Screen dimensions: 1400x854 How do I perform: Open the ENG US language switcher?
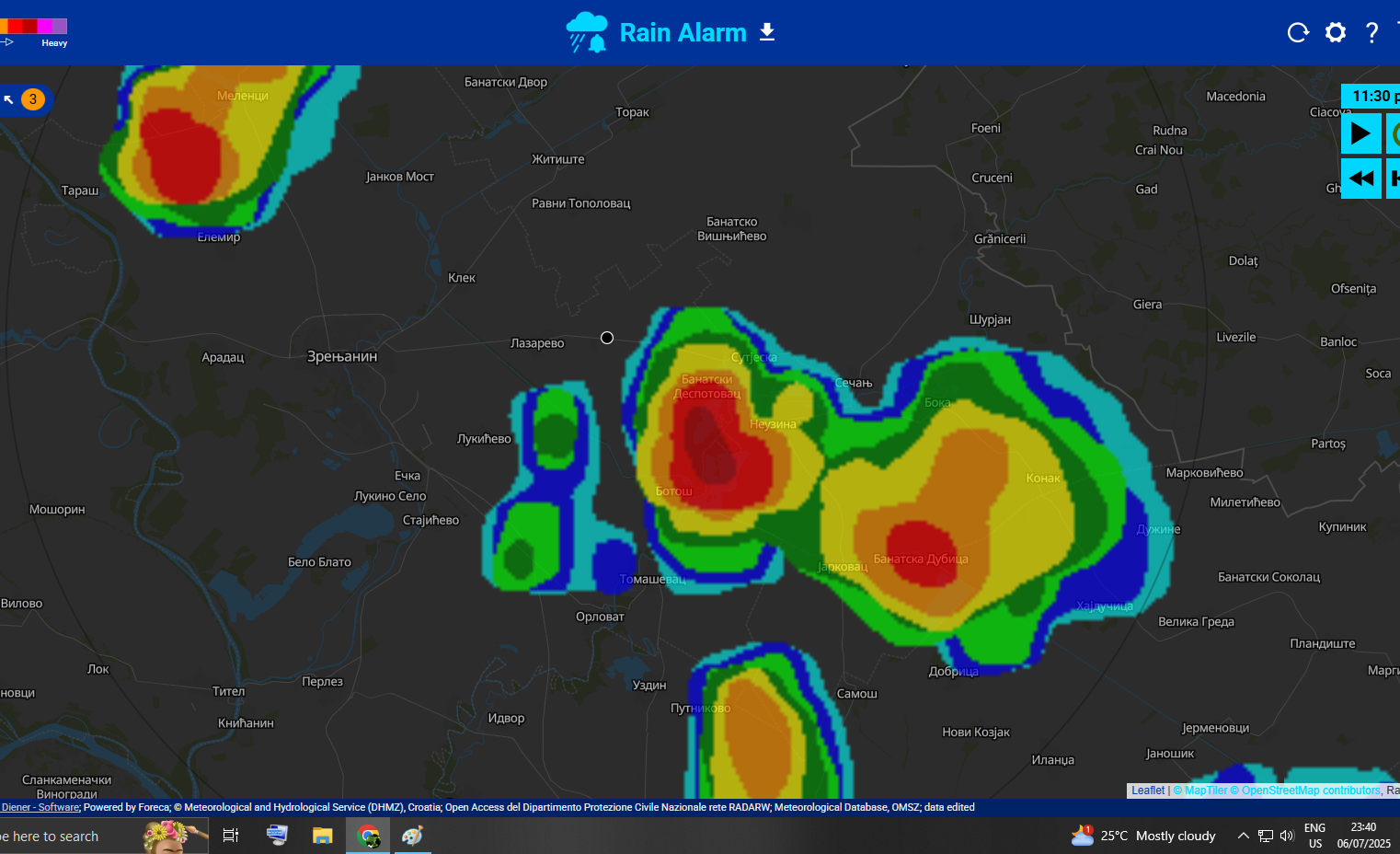click(x=1315, y=836)
